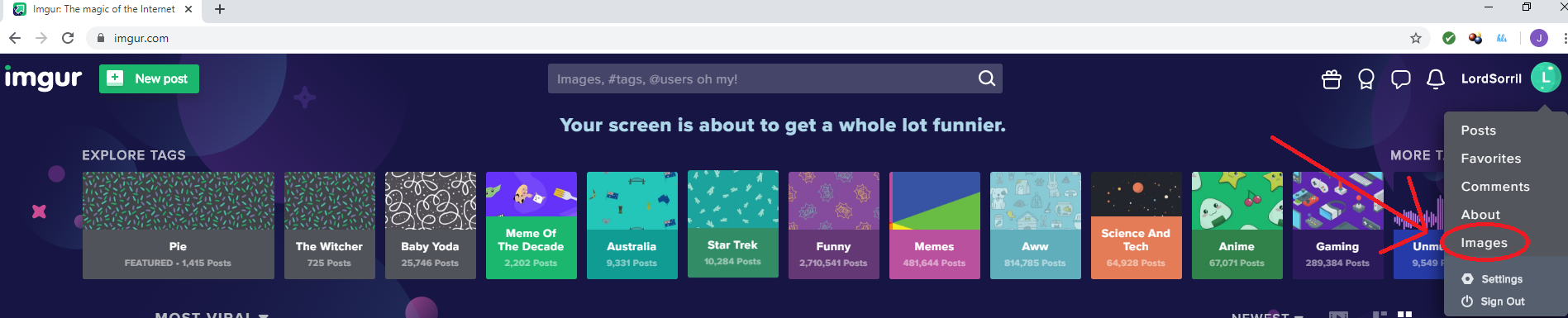The height and width of the screenshot is (318, 1568).
Task: Bookmark this page with the star icon
Action: click(x=1416, y=38)
